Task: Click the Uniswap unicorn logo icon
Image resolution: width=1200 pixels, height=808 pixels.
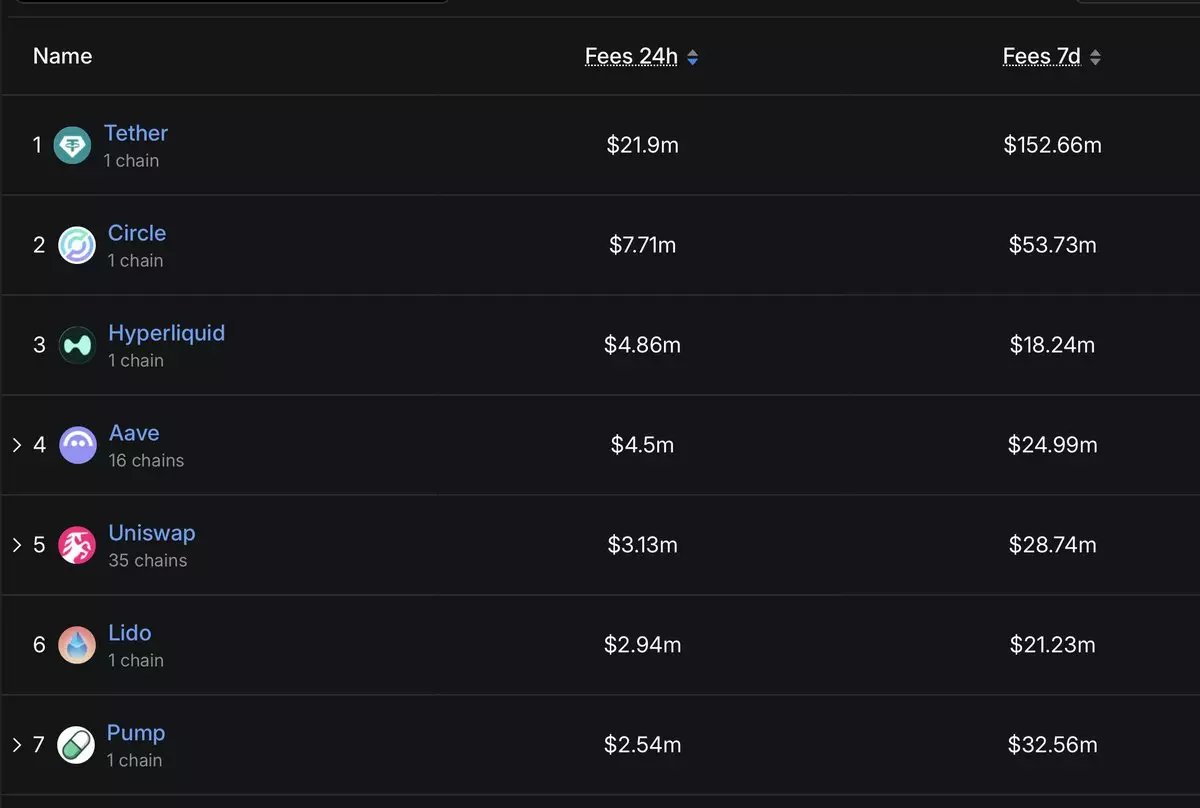Action: click(x=77, y=545)
